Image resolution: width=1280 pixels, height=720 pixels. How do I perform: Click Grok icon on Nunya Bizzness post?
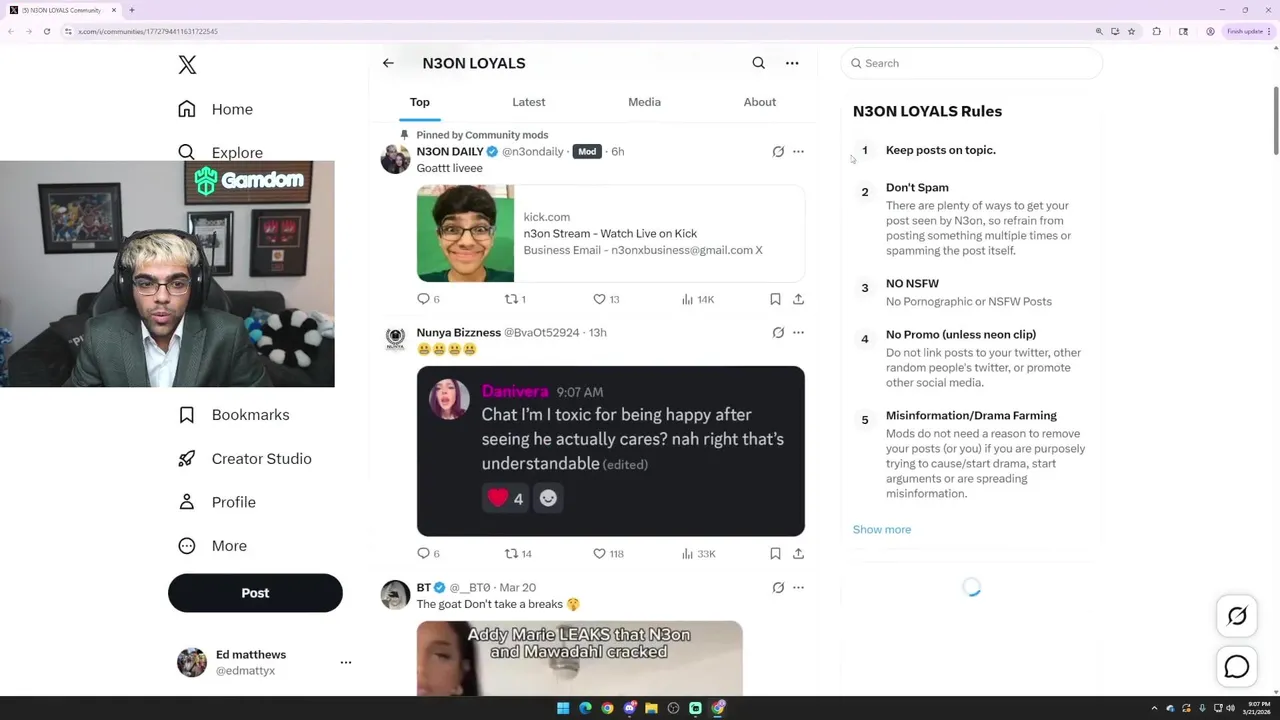(x=778, y=333)
